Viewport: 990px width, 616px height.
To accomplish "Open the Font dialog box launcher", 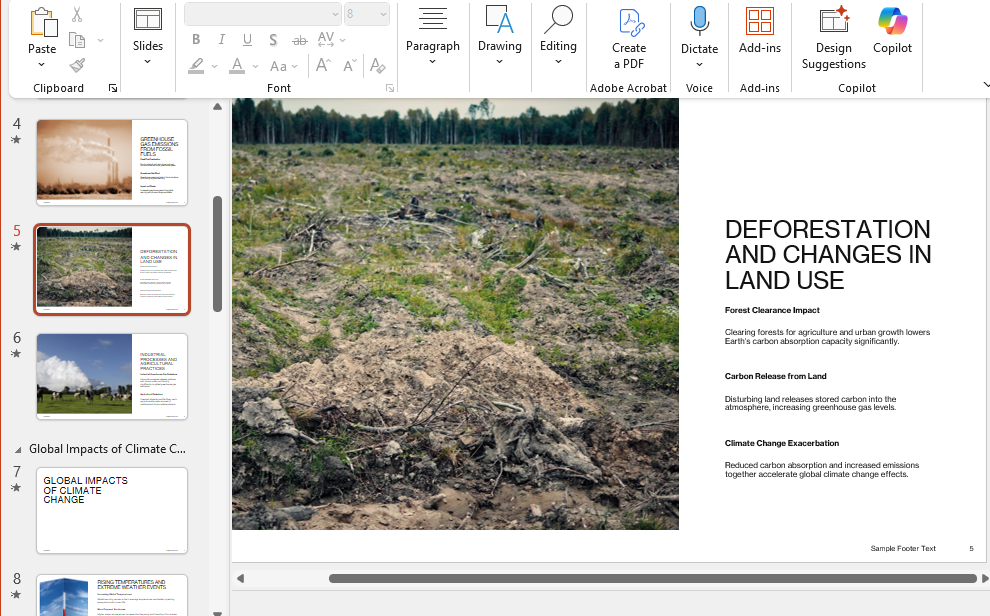I will coord(389,88).
